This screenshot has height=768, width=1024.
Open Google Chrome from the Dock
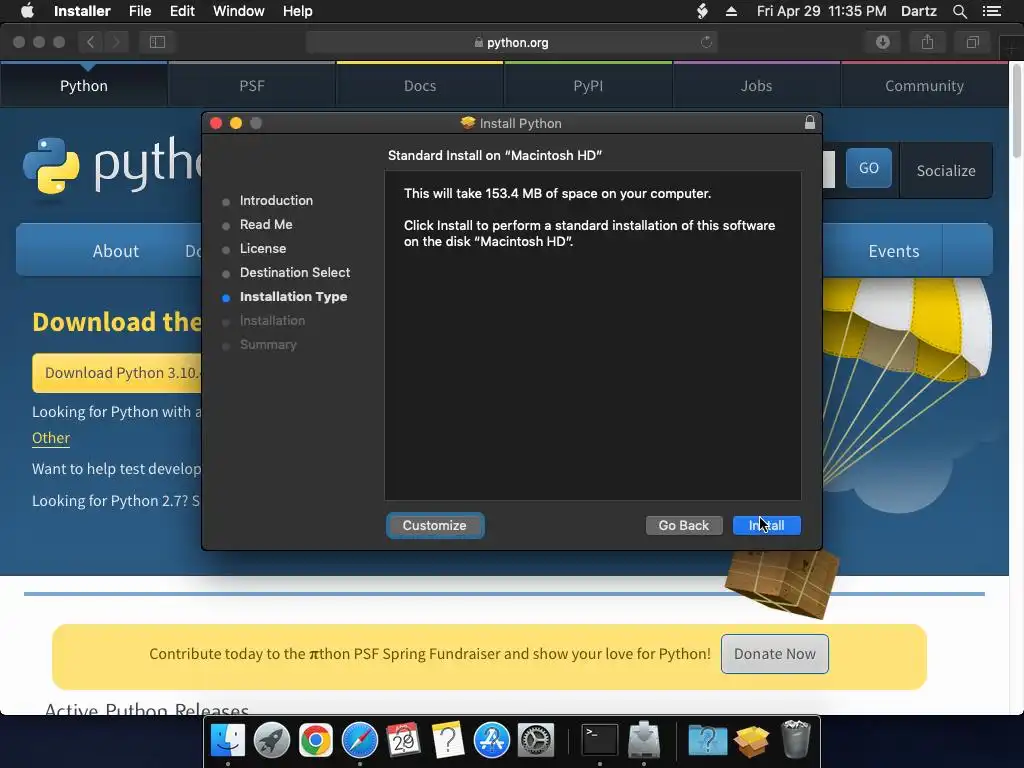point(315,741)
